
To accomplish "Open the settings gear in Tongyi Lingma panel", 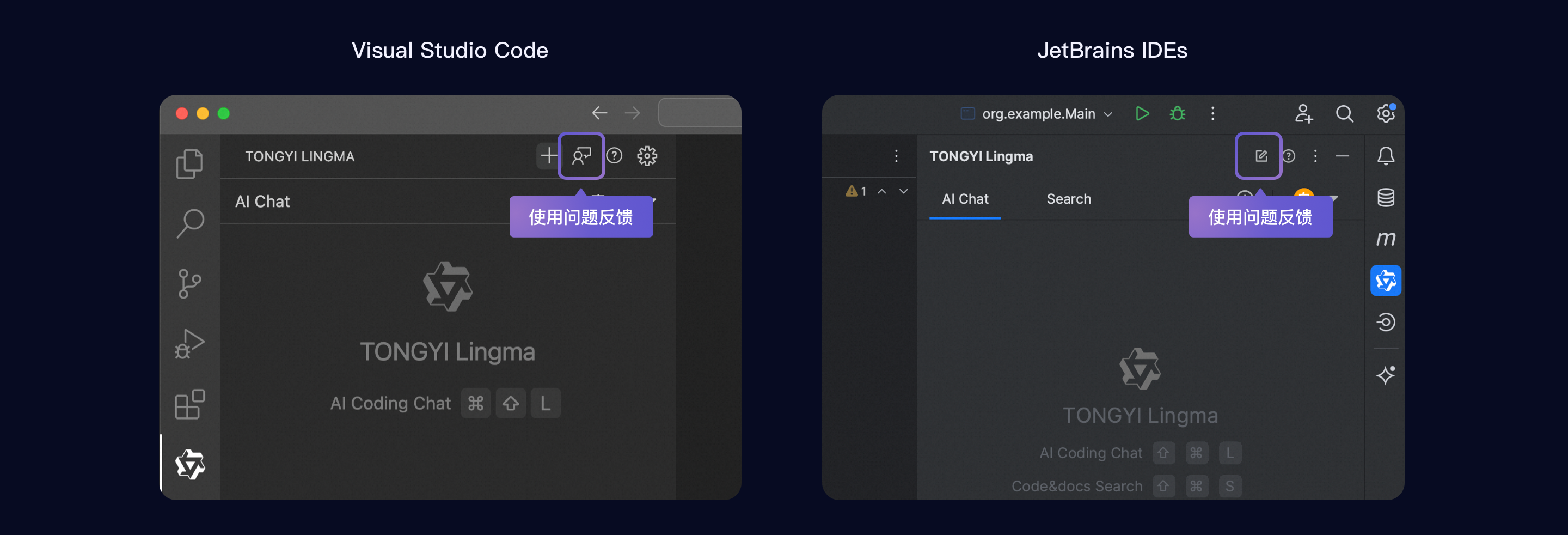I will pos(646,156).
